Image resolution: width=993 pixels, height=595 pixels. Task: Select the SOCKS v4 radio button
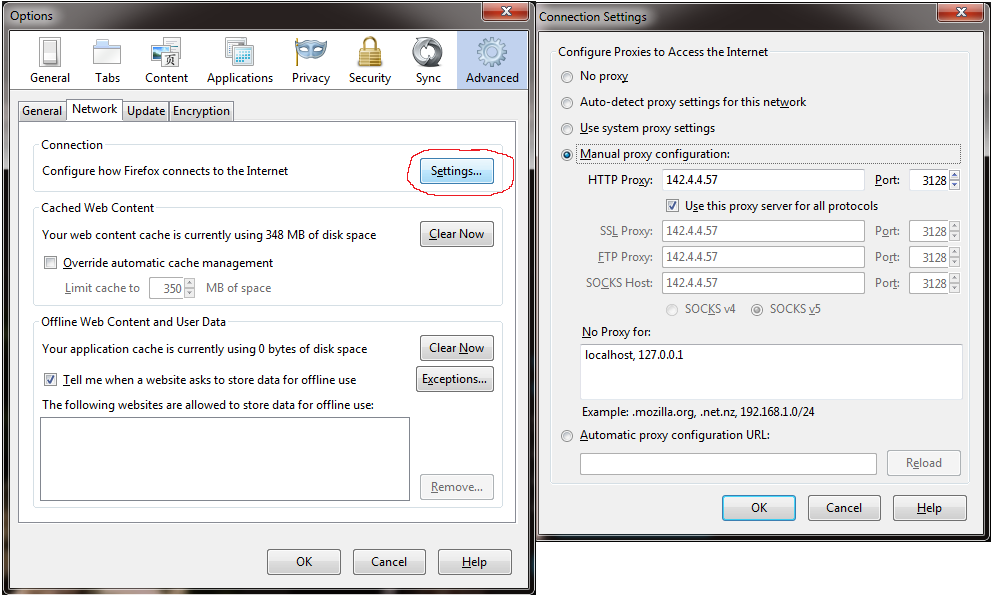point(672,310)
